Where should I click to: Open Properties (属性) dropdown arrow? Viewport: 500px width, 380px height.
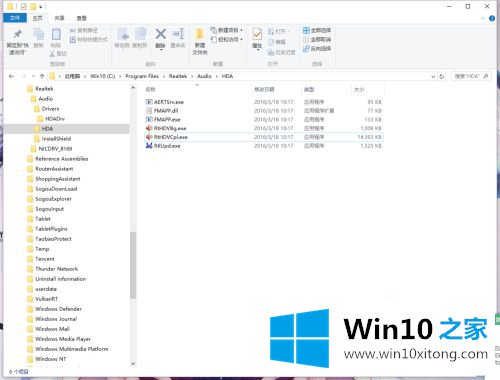pyautogui.click(x=257, y=49)
